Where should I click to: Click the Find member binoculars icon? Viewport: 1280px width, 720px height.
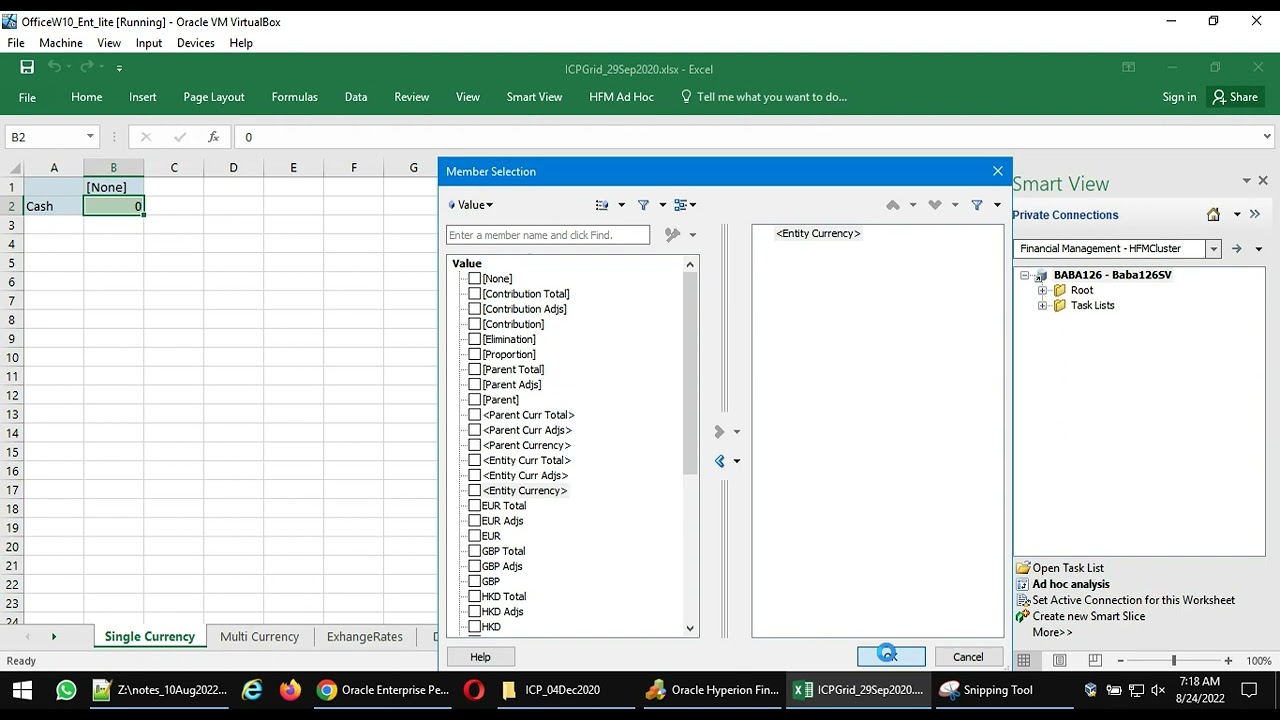click(672, 235)
